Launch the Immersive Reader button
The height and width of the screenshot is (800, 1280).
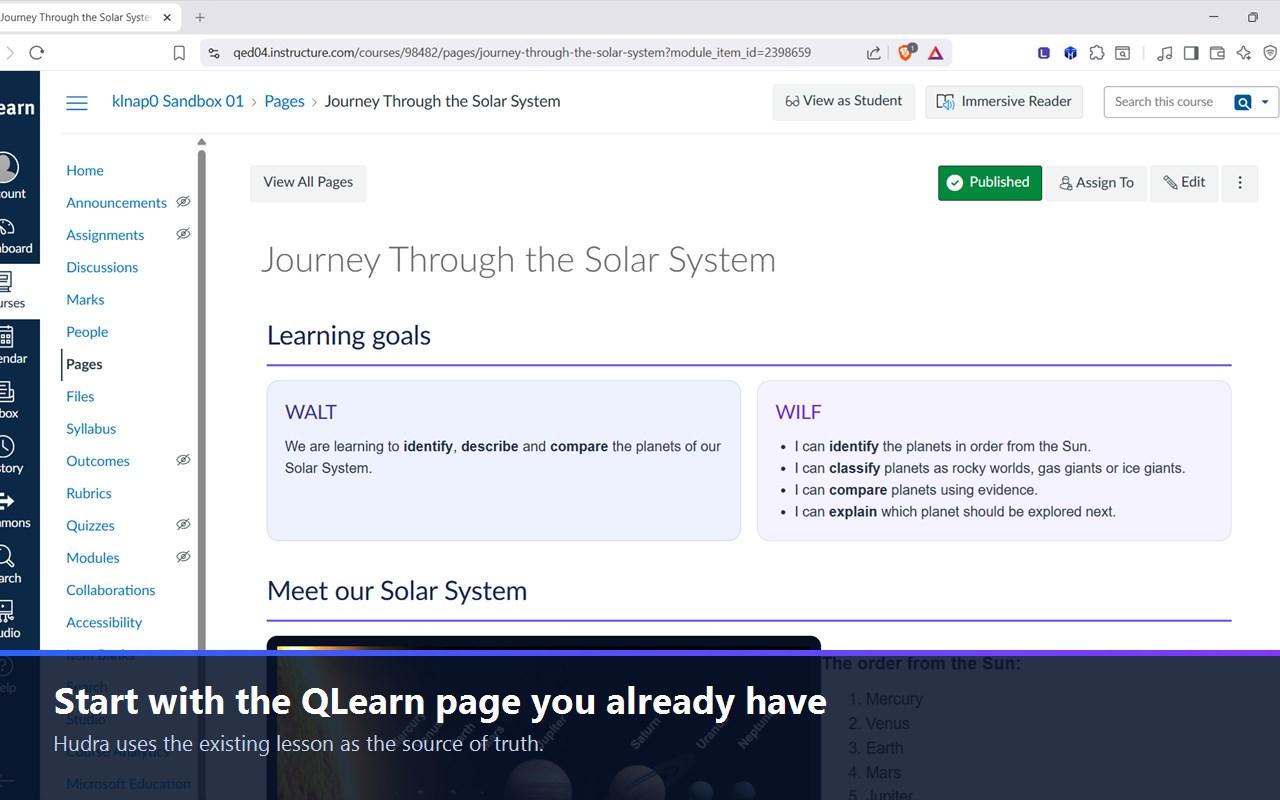[x=1004, y=102]
